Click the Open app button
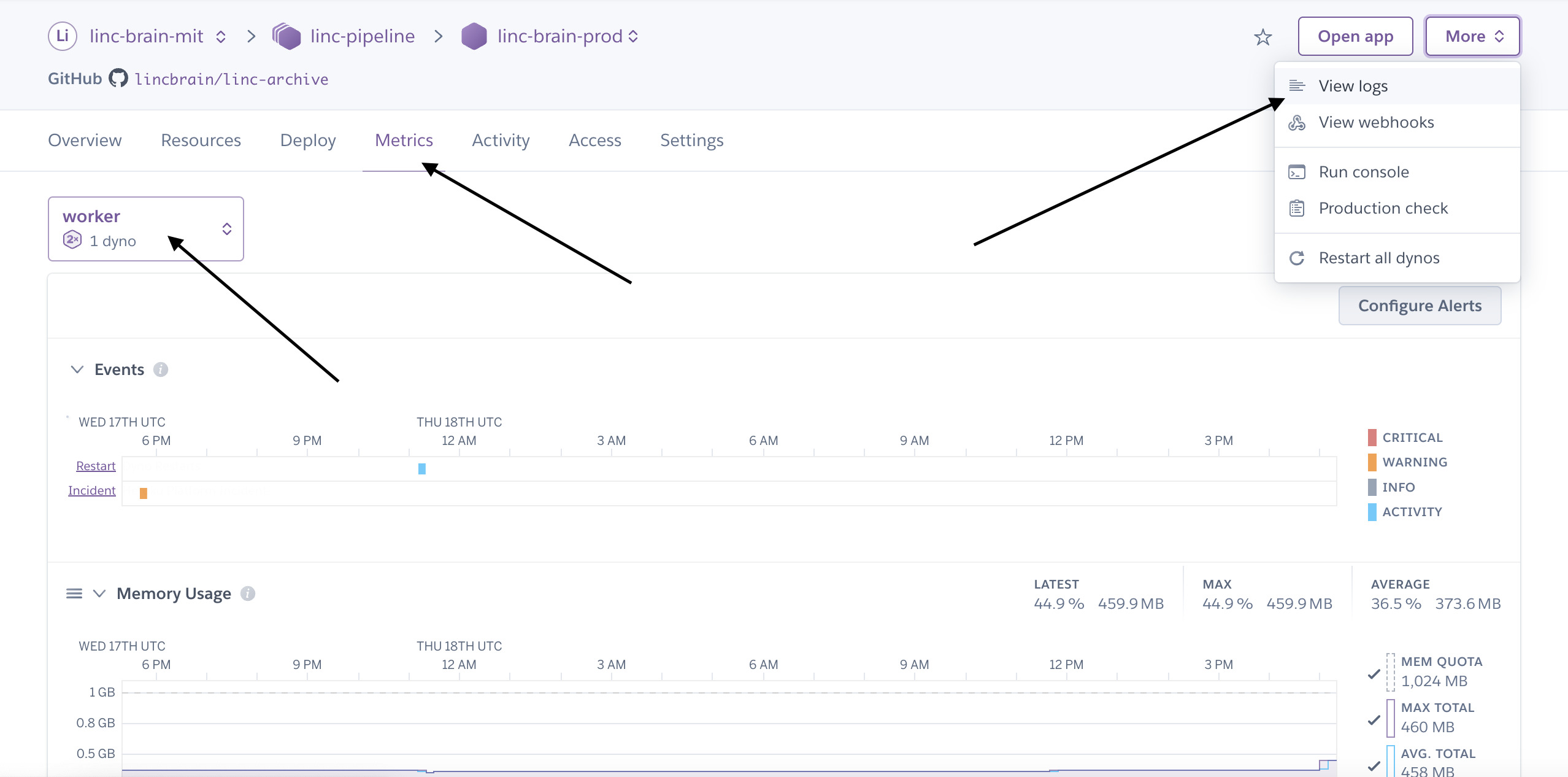Screen dimensions: 1568x777 point(1355,36)
